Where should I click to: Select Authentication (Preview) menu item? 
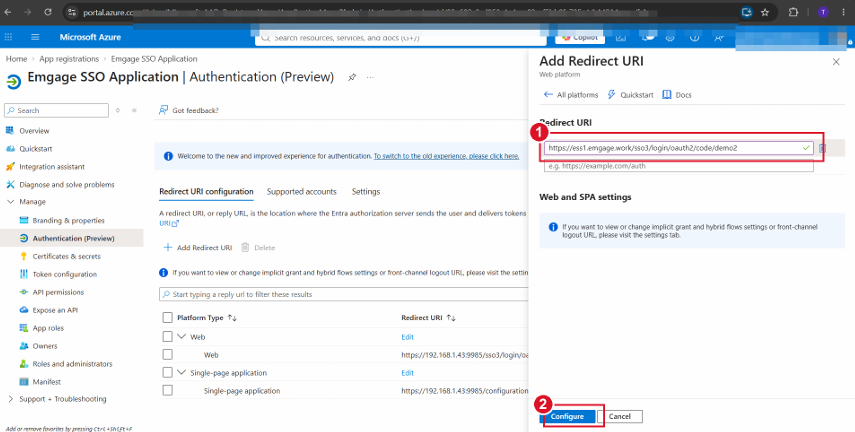click(x=73, y=238)
